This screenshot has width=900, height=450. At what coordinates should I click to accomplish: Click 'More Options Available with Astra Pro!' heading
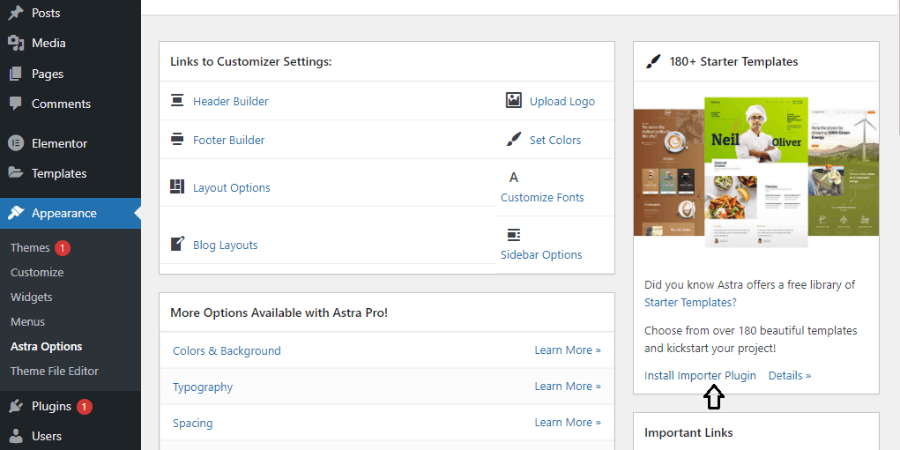tap(279, 313)
